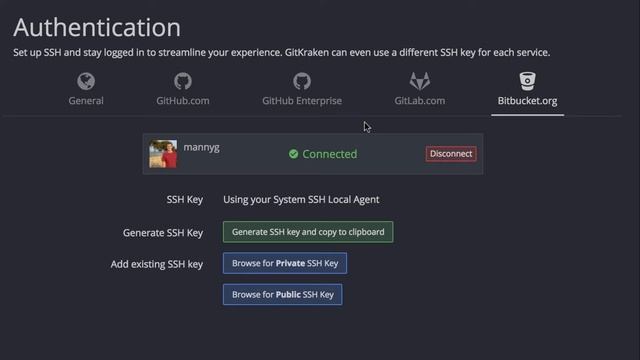
Task: Click the GitLab.com fox icon
Action: 420,81
